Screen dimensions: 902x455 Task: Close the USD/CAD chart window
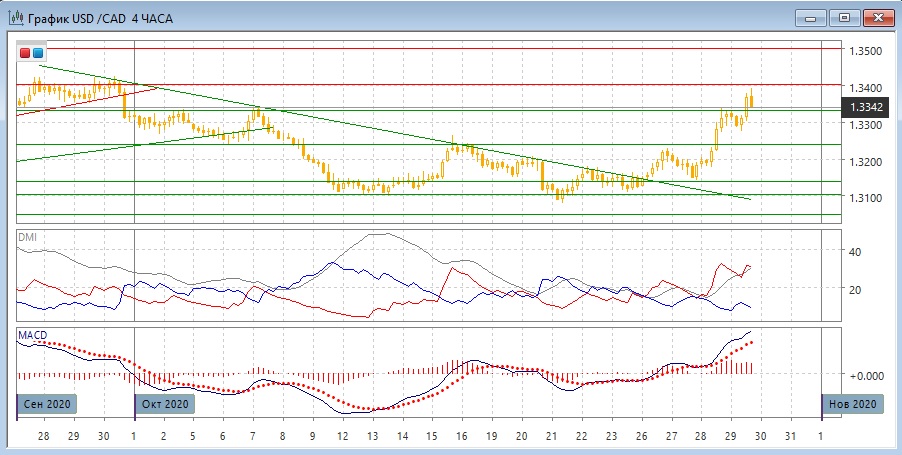[x=876, y=16]
